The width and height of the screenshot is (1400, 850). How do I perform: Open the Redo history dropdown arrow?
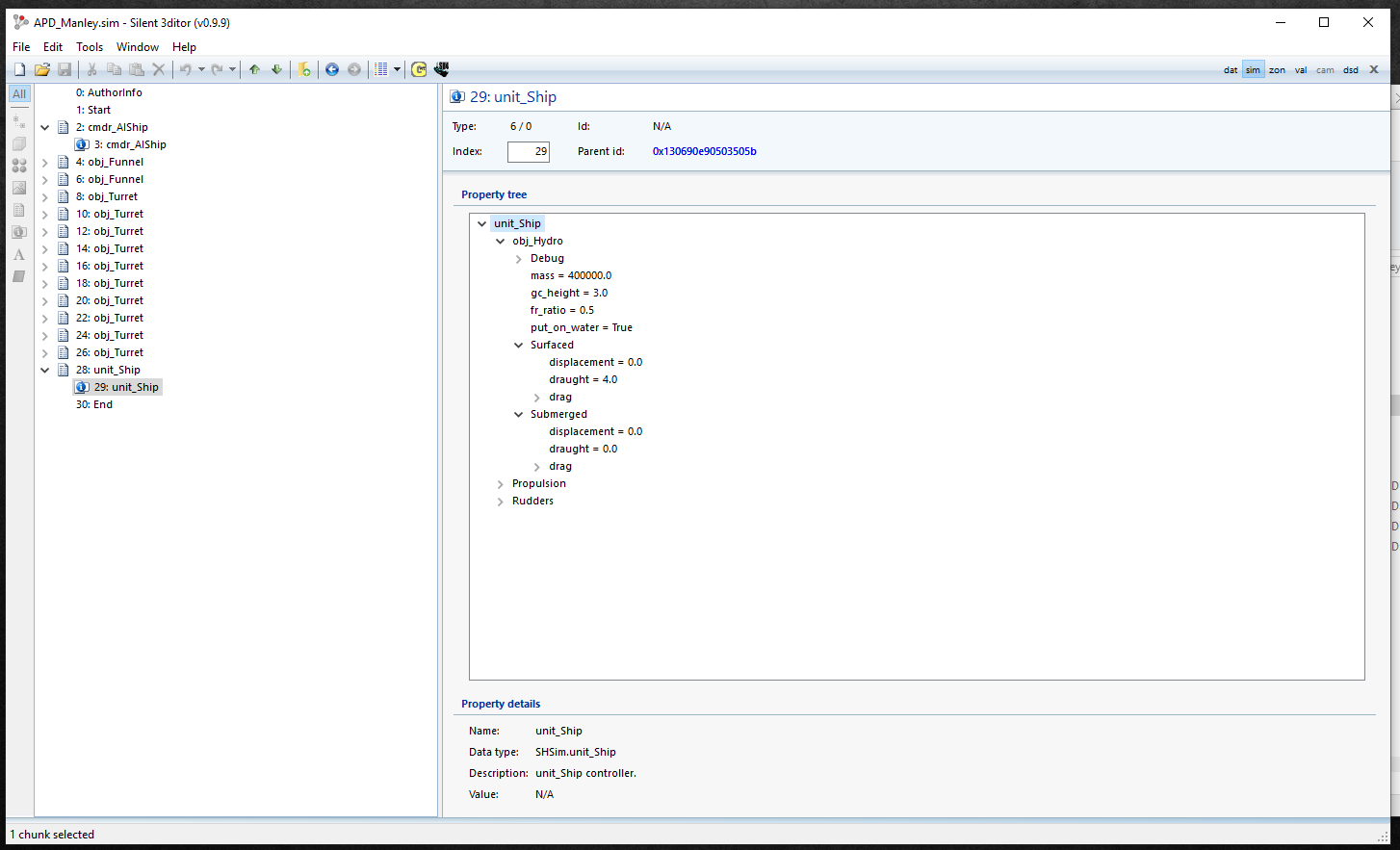coord(232,69)
